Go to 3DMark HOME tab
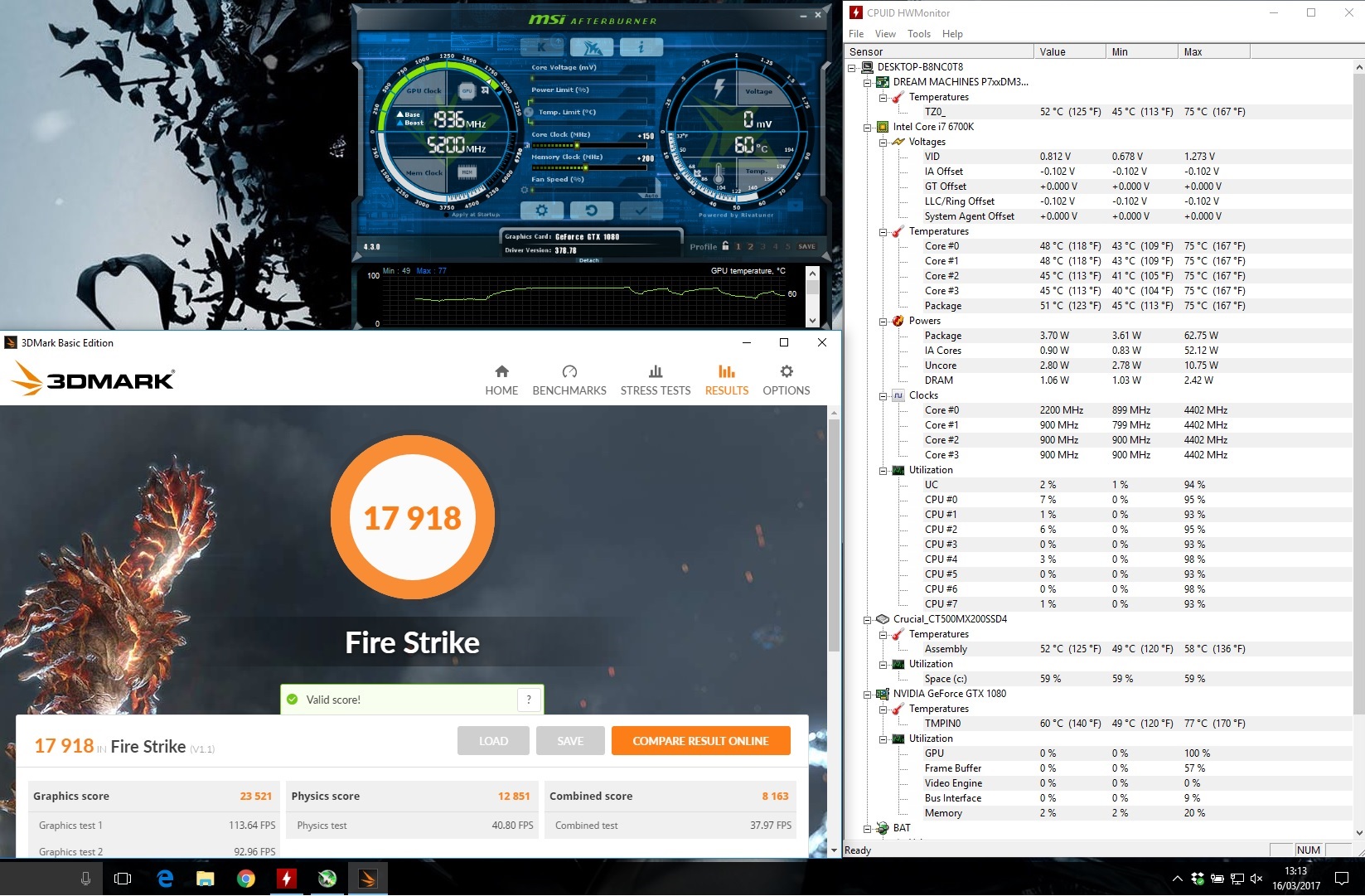 tap(501, 380)
